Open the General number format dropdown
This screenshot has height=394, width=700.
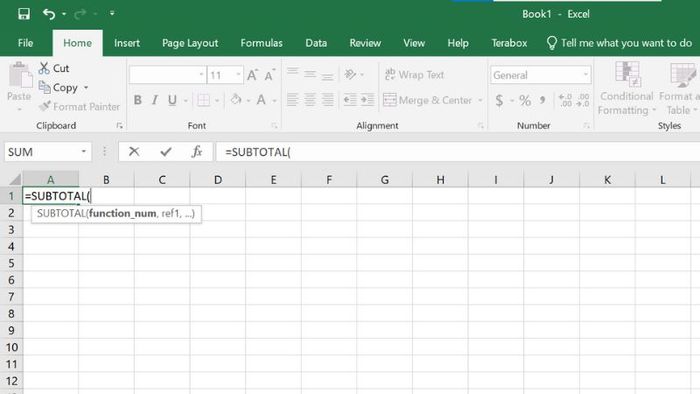[x=586, y=75]
